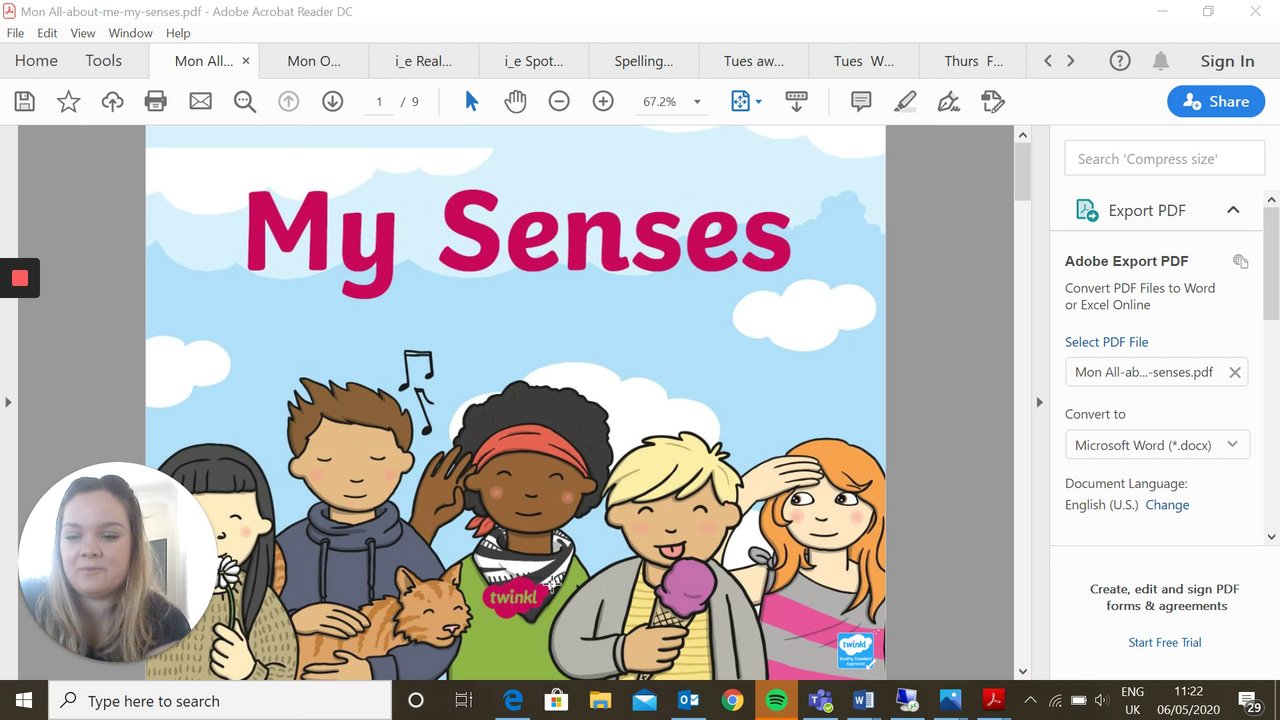The width and height of the screenshot is (1280, 720).
Task: Switch to the Home tab
Action: (36, 61)
